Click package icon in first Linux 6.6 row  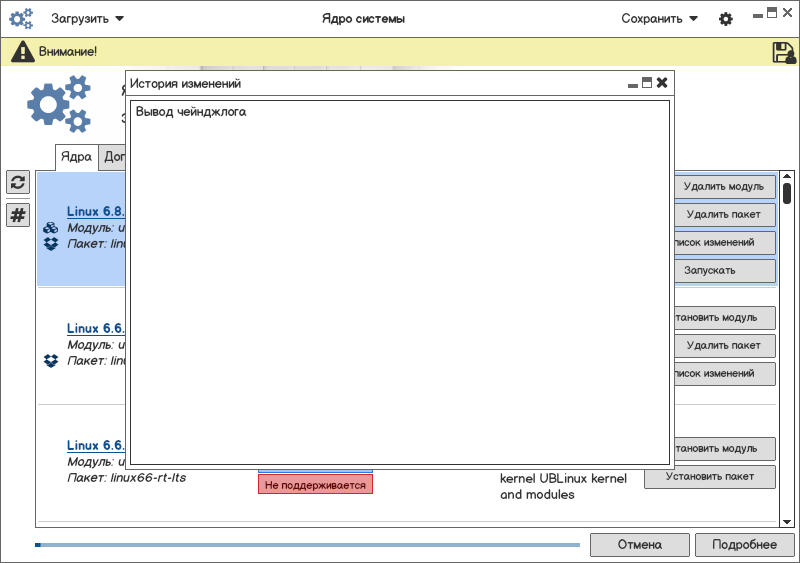click(x=51, y=361)
